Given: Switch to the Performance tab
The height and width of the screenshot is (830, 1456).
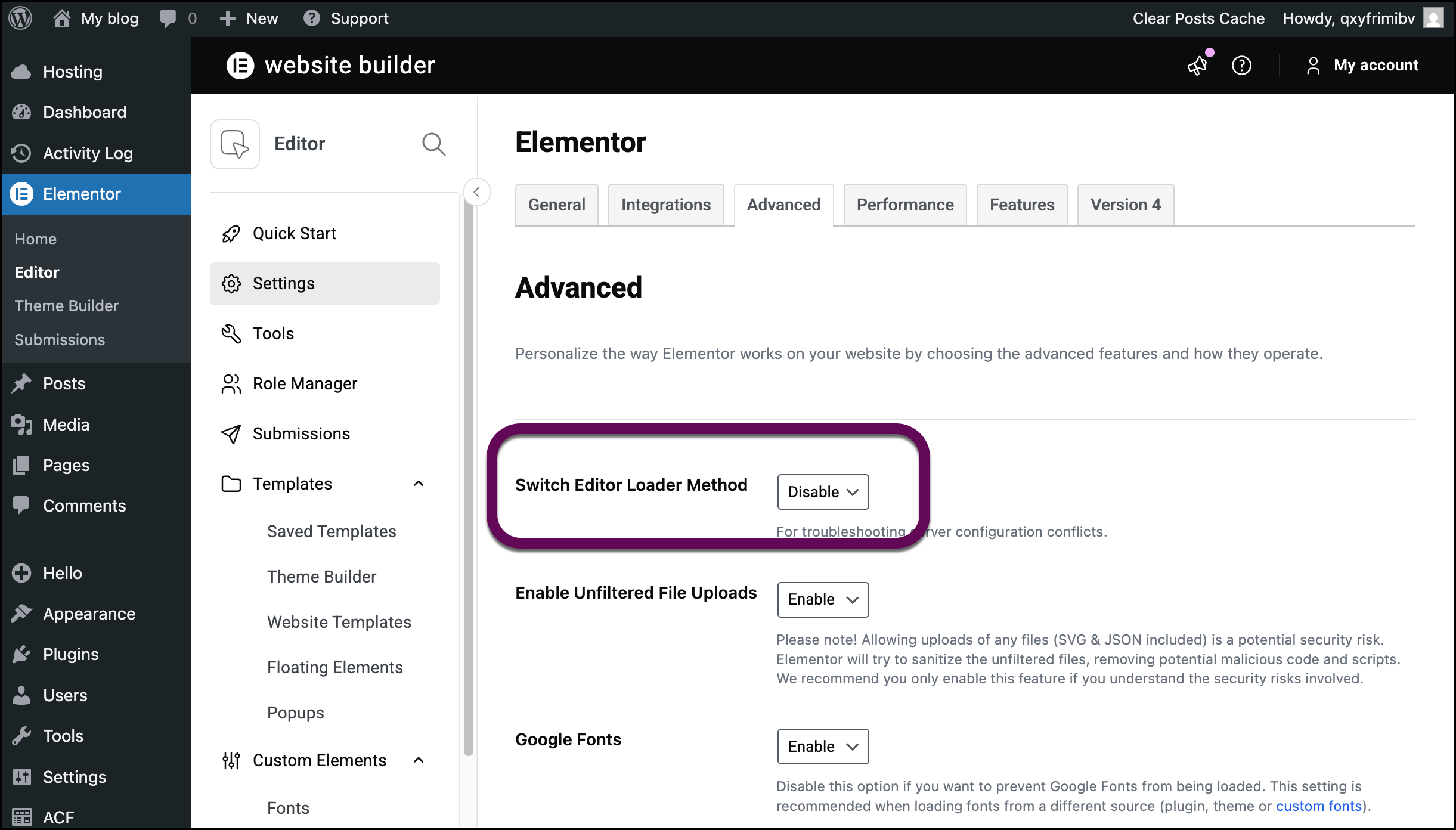Looking at the screenshot, I should click(x=904, y=205).
